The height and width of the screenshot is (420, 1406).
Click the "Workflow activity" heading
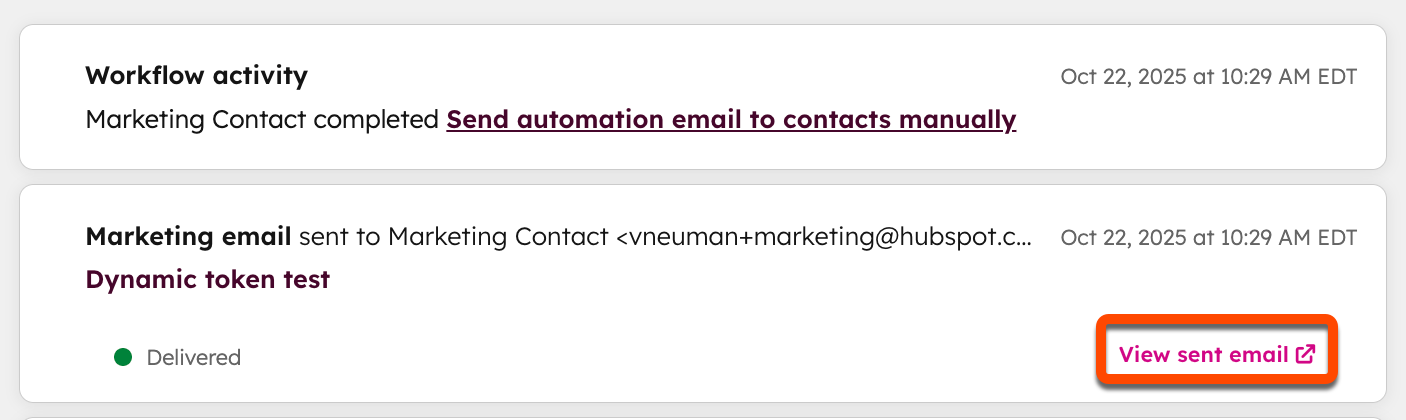(x=197, y=75)
